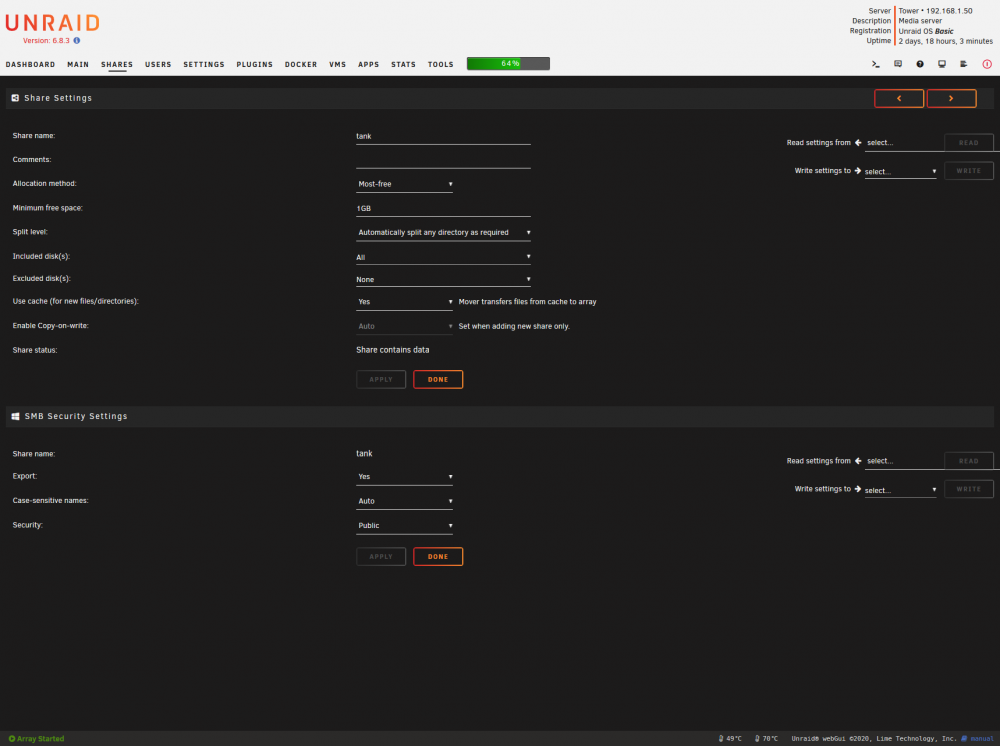Image resolution: width=1000 pixels, height=746 pixels.
Task: Open SMB Read settings from dropdown
Action: pyautogui.click(x=903, y=461)
